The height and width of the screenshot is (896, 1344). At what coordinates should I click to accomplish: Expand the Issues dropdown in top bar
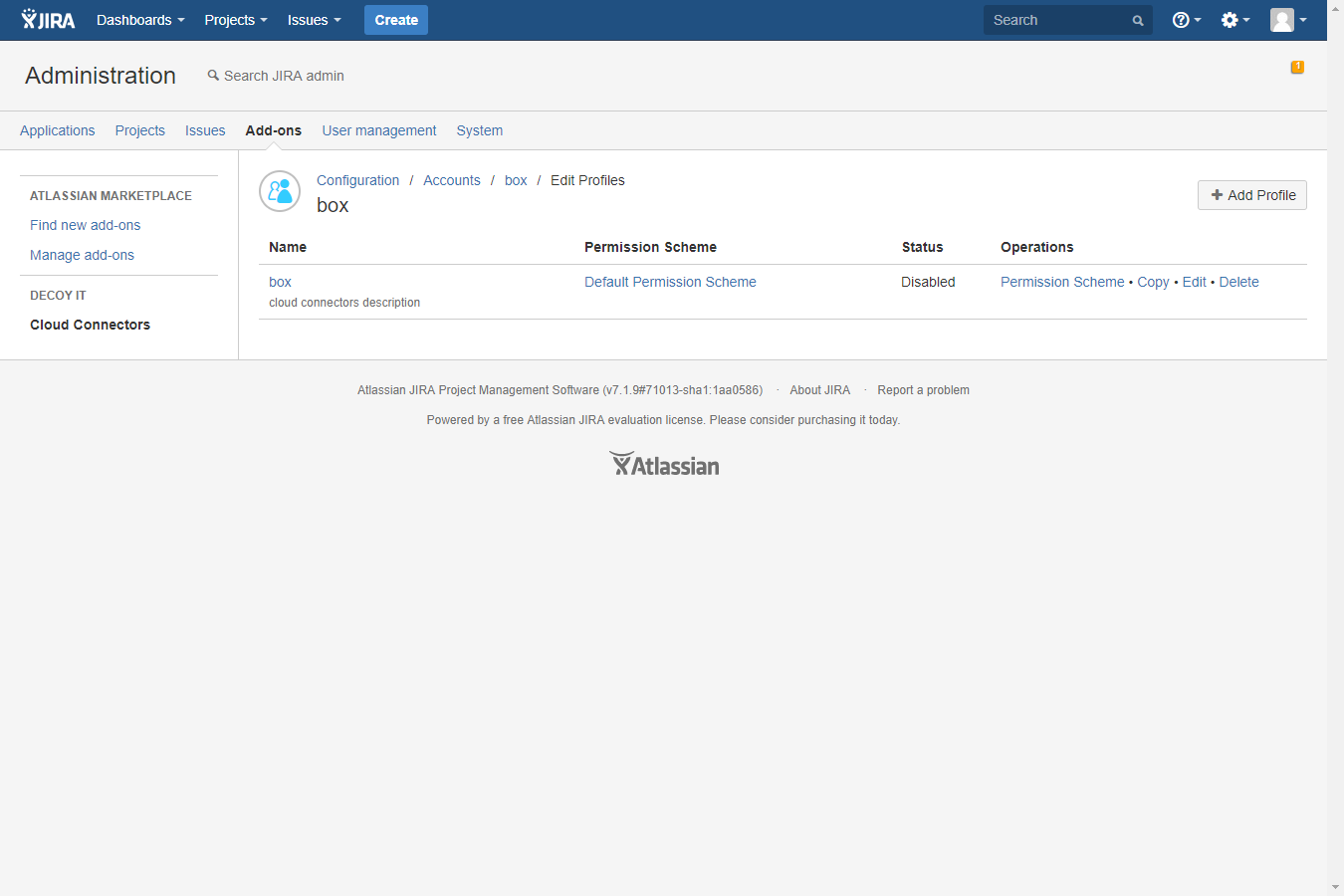(314, 20)
